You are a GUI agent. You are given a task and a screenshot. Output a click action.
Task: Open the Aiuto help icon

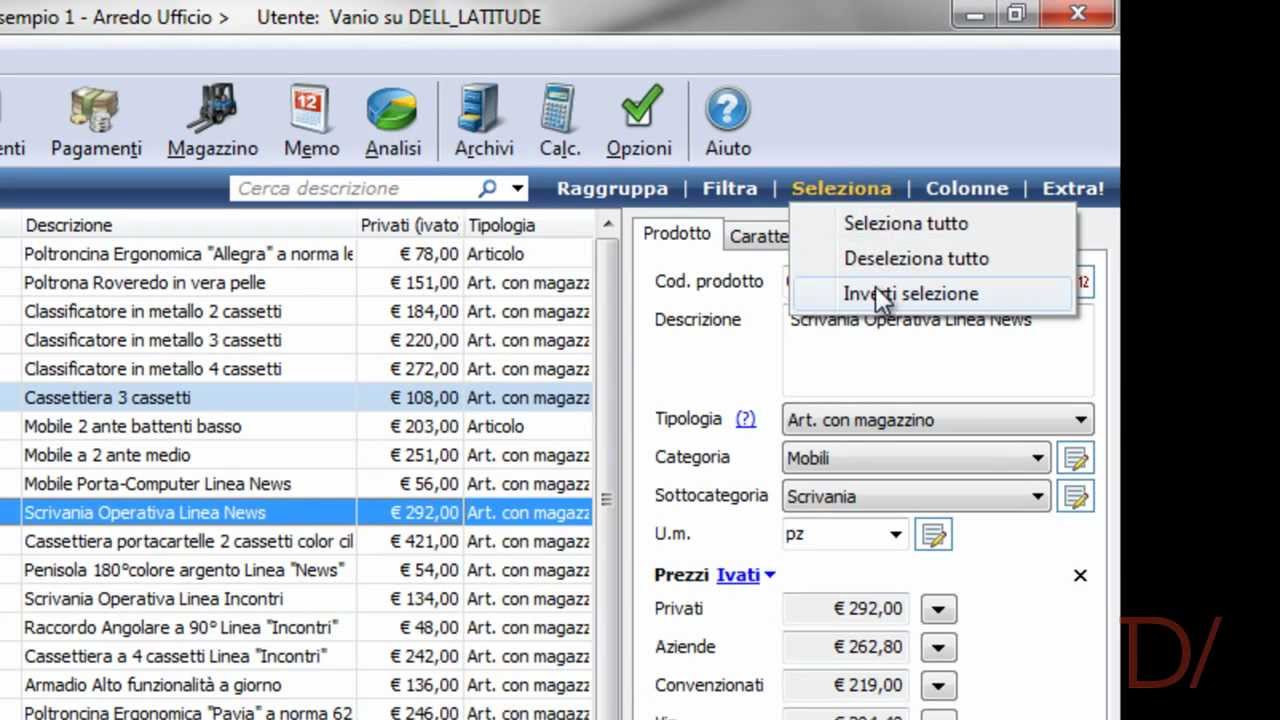pos(727,121)
